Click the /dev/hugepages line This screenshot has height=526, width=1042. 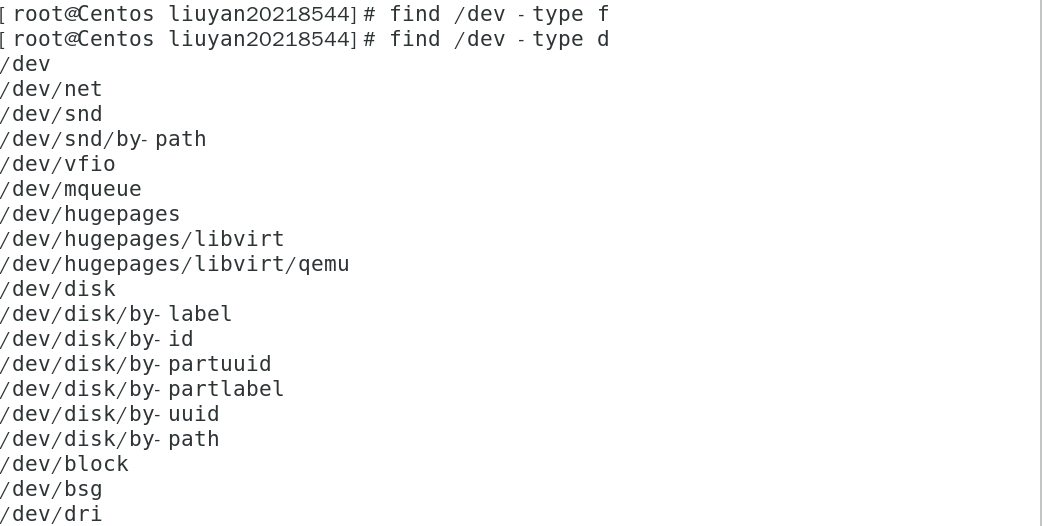[90, 214]
